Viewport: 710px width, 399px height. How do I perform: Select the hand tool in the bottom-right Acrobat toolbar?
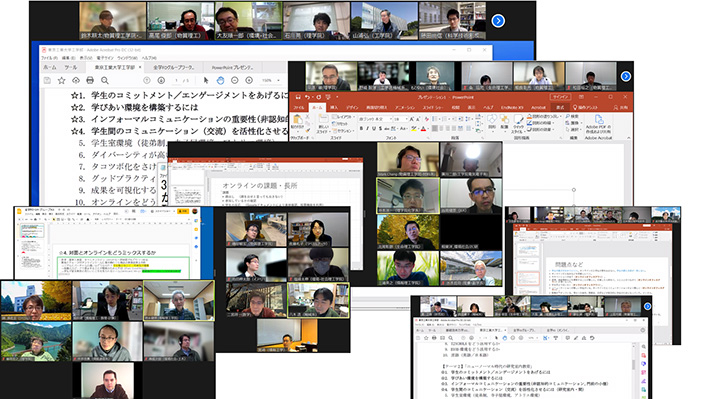pyautogui.click(x=504, y=338)
